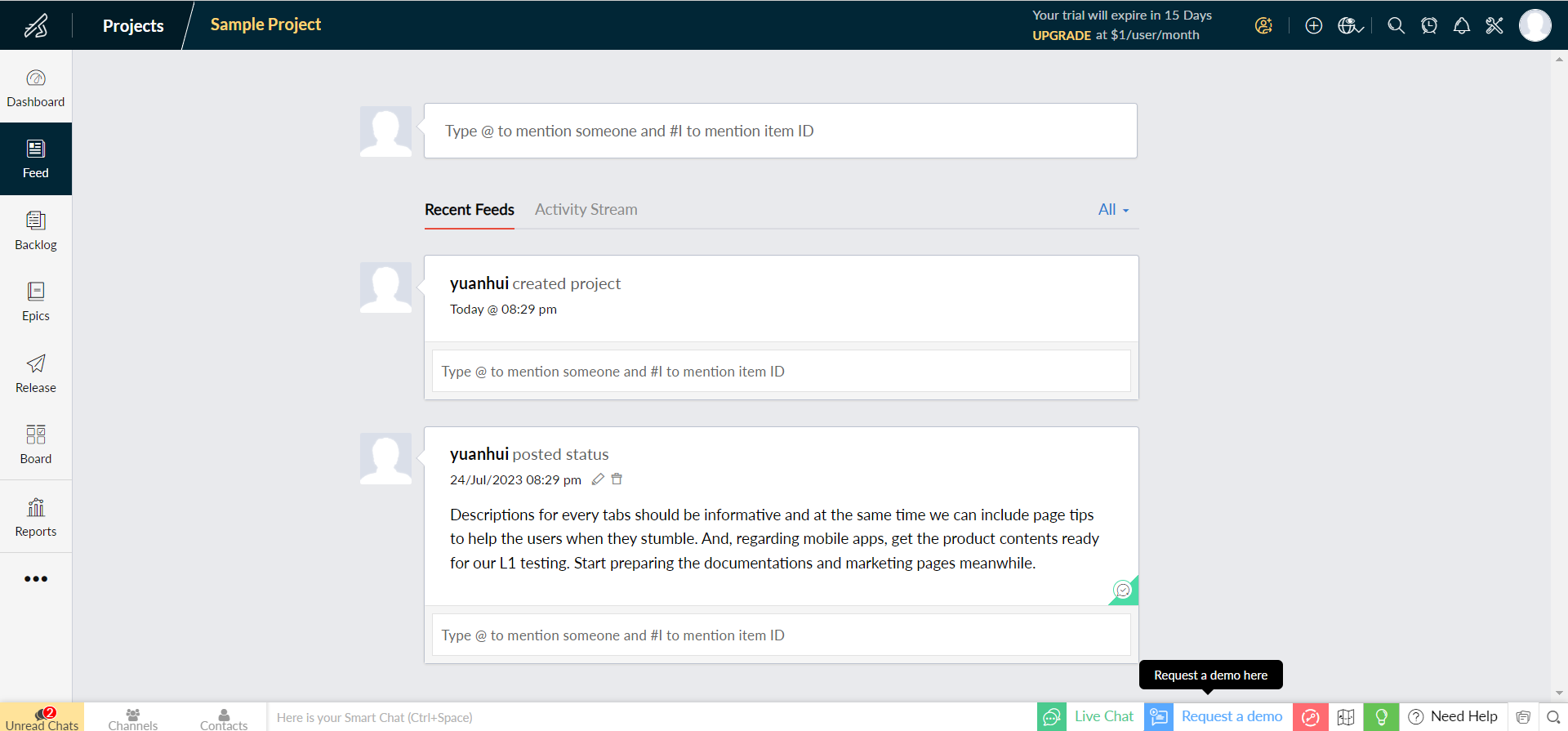1568x731 pixels.
Task: Open Unread Chats in bottom bar
Action: (x=42, y=718)
